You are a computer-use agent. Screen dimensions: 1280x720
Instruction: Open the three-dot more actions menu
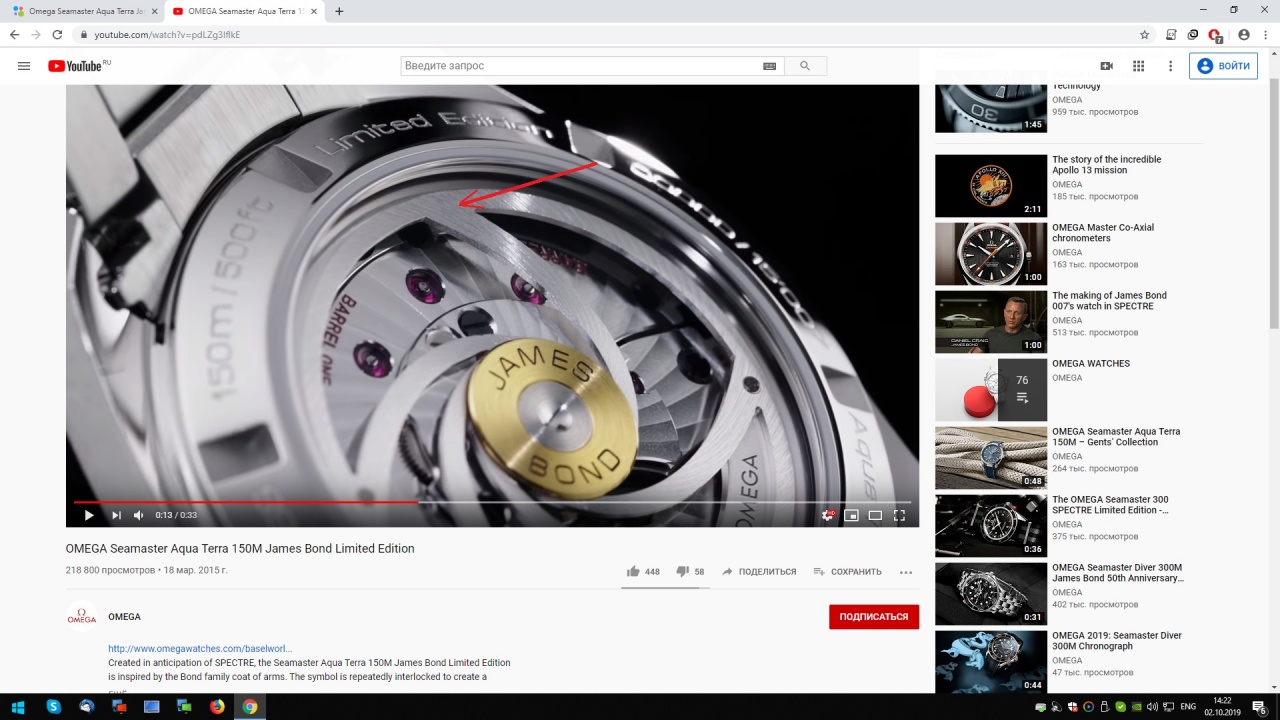pyautogui.click(x=906, y=572)
